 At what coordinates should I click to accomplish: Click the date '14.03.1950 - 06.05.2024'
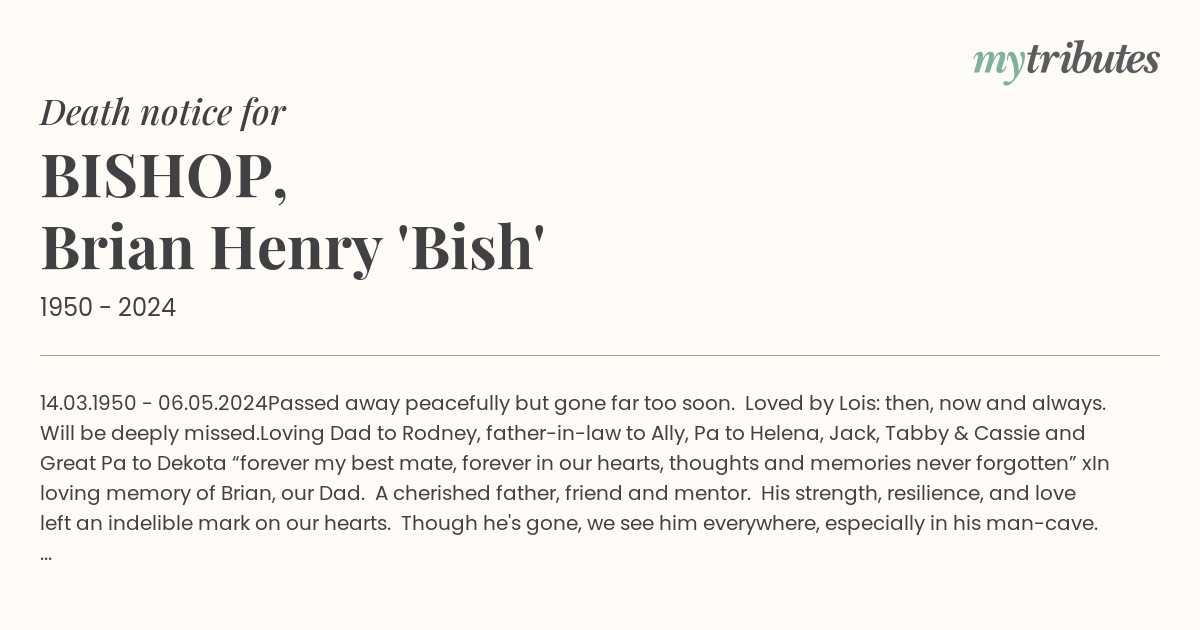click(x=153, y=404)
